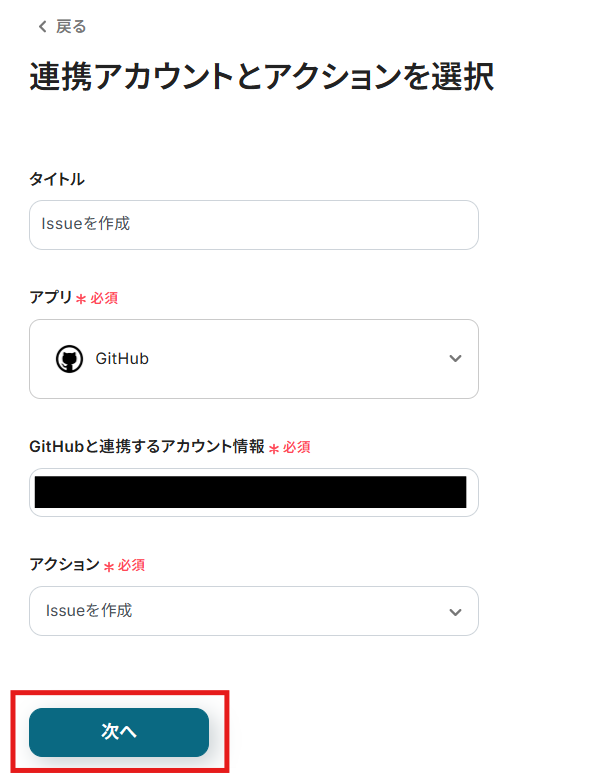Select the GitHub account info field

pos(253,492)
